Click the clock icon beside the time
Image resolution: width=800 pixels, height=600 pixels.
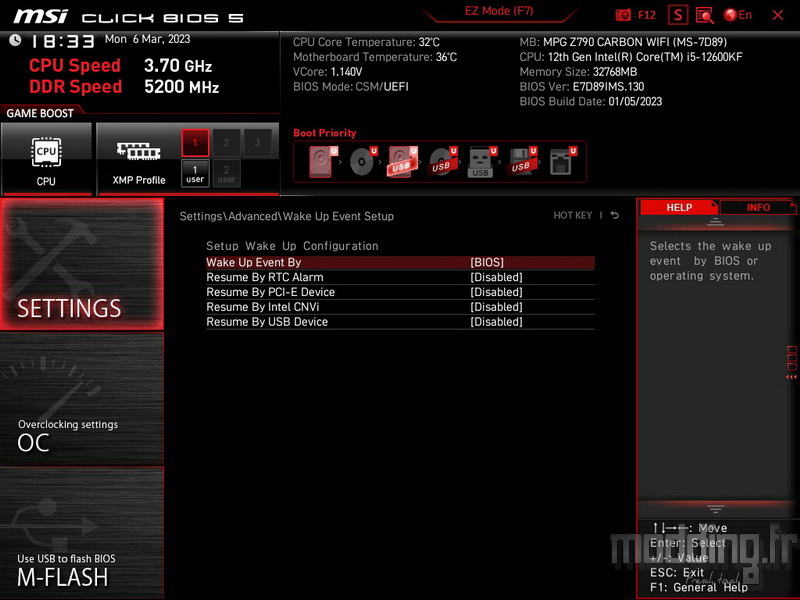[15, 40]
